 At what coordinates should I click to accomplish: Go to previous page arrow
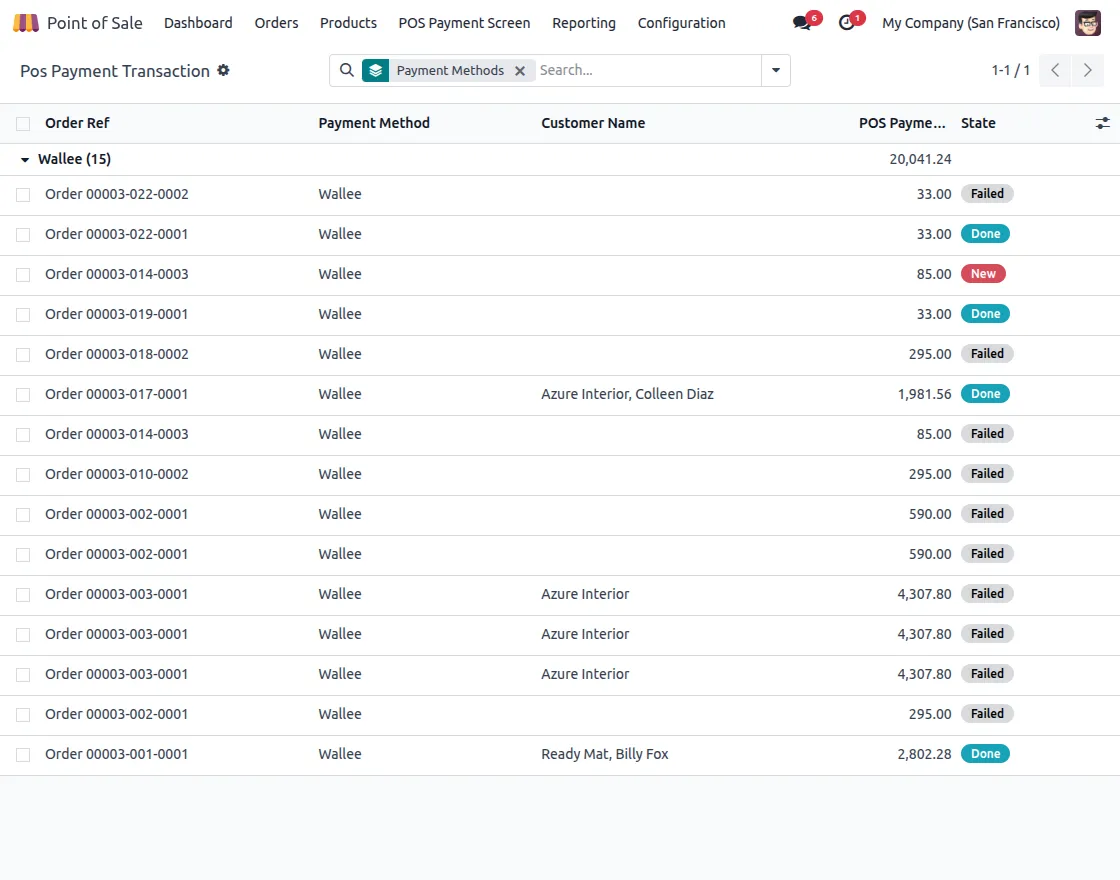pyautogui.click(x=1055, y=70)
